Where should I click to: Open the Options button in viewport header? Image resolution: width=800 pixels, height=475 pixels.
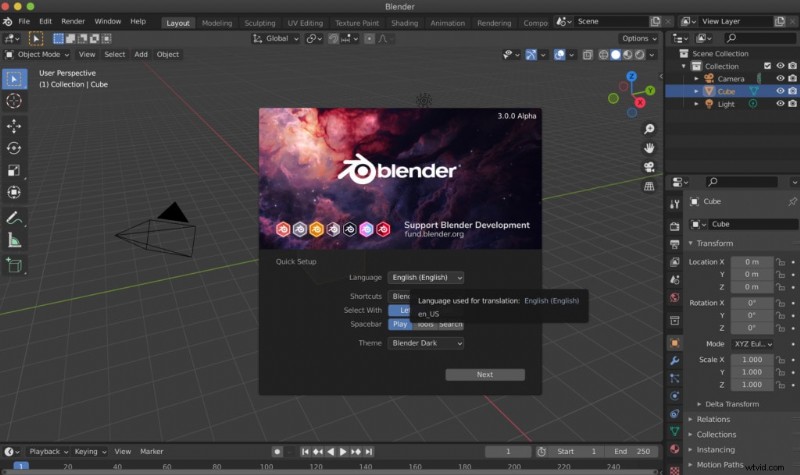click(x=639, y=38)
